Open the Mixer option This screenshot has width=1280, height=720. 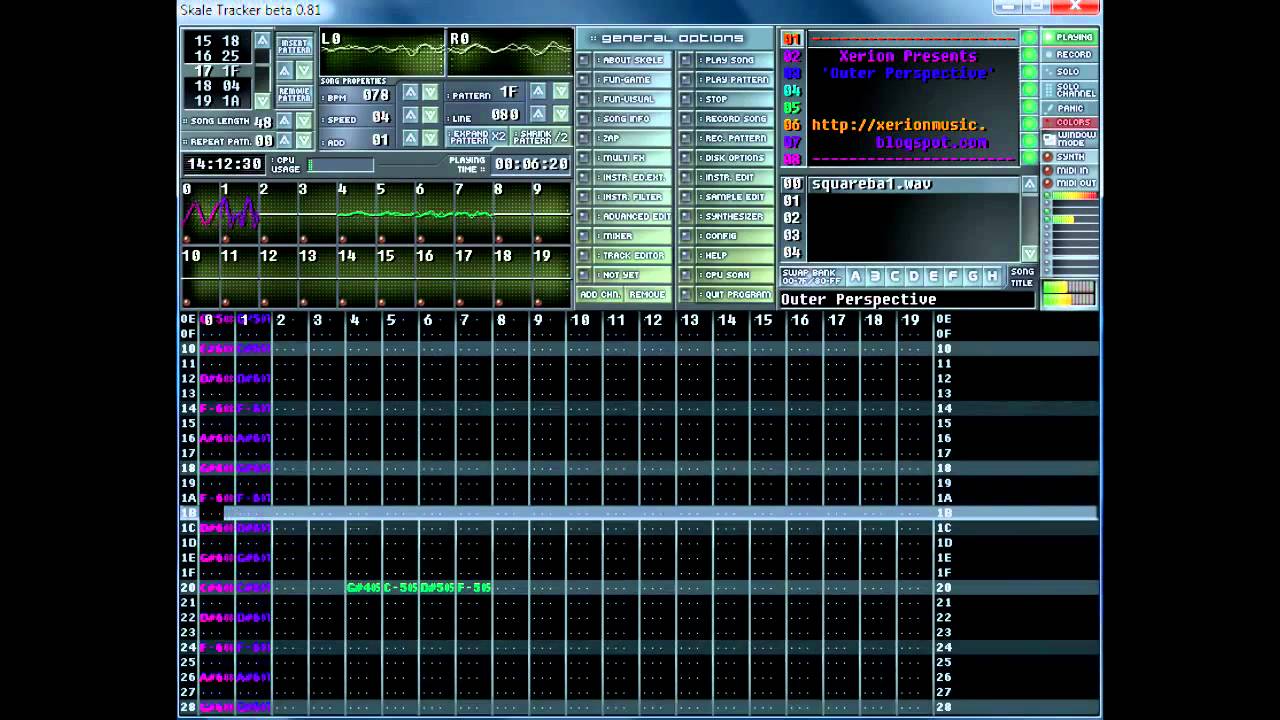pos(633,236)
